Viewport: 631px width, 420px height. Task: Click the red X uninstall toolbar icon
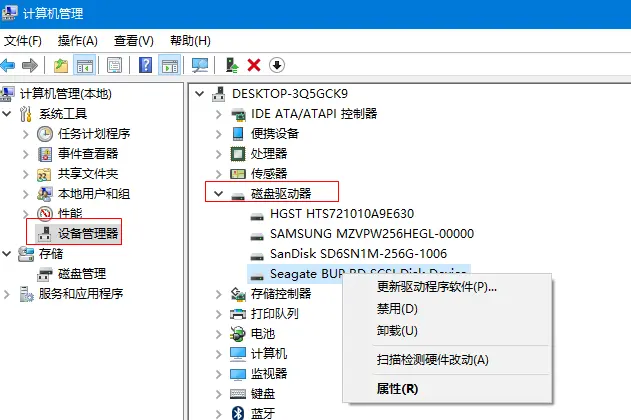(x=254, y=65)
